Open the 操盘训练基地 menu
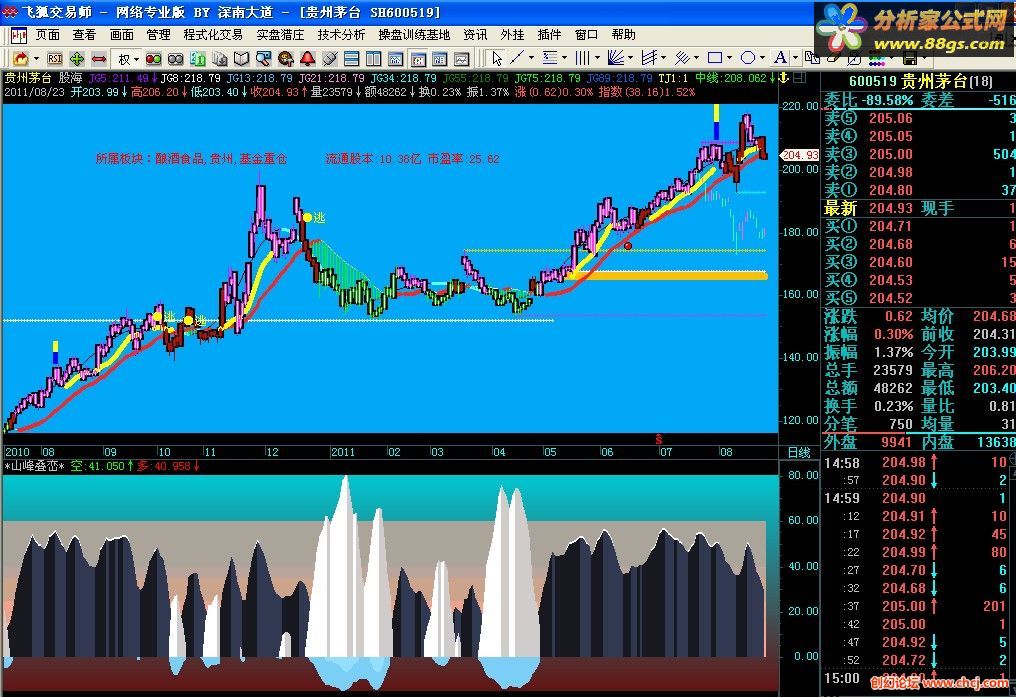Screen dimensions: 1016x697 (414, 35)
